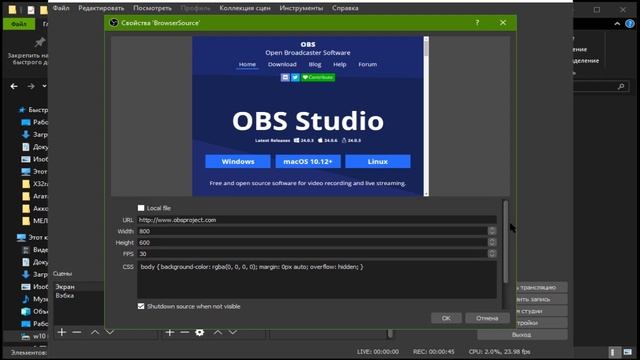Open the Музыка folder in Explorer sidebar
This screenshot has width=640, height=360.
point(35,299)
